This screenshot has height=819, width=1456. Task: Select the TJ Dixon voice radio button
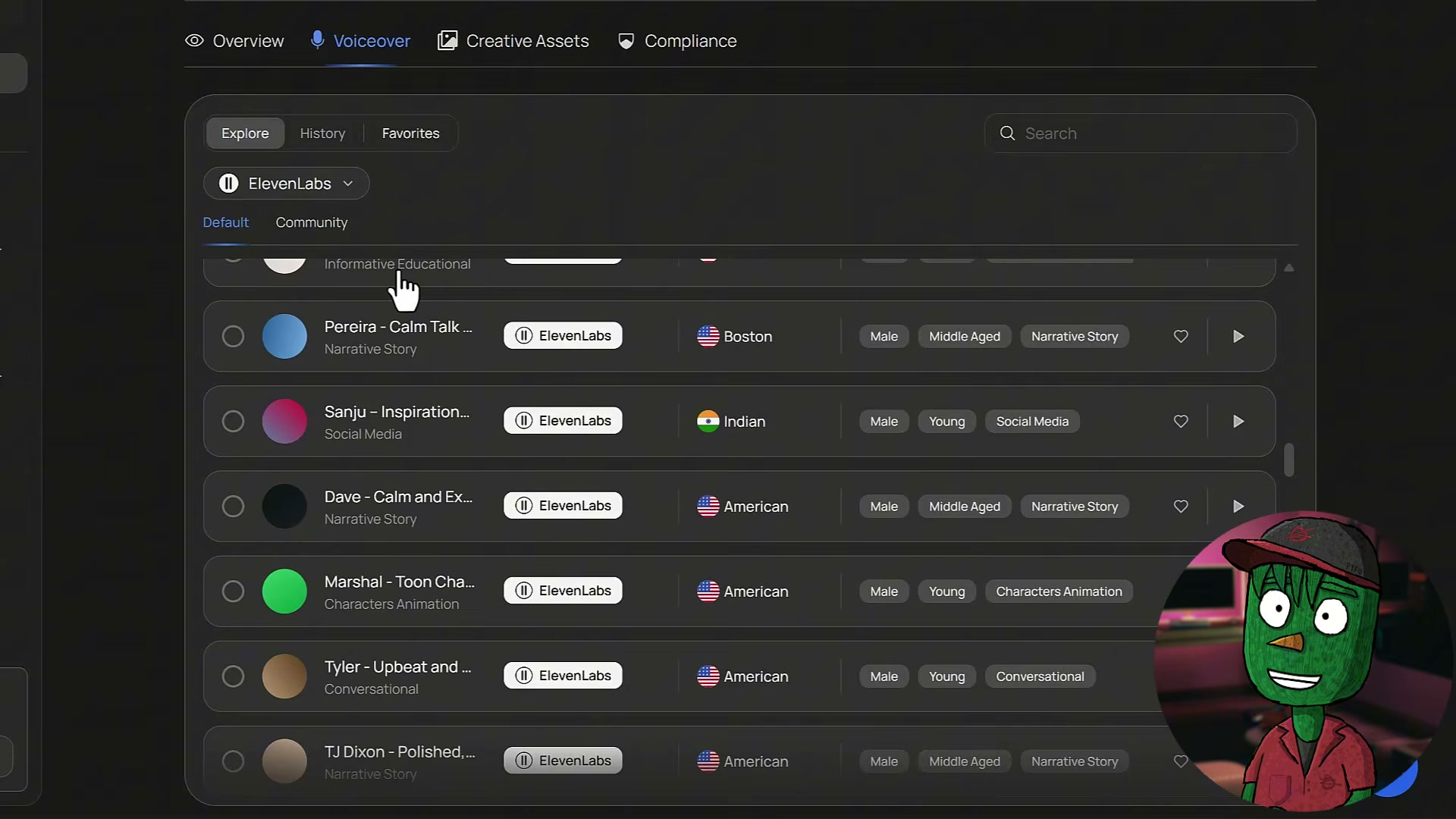tap(233, 761)
